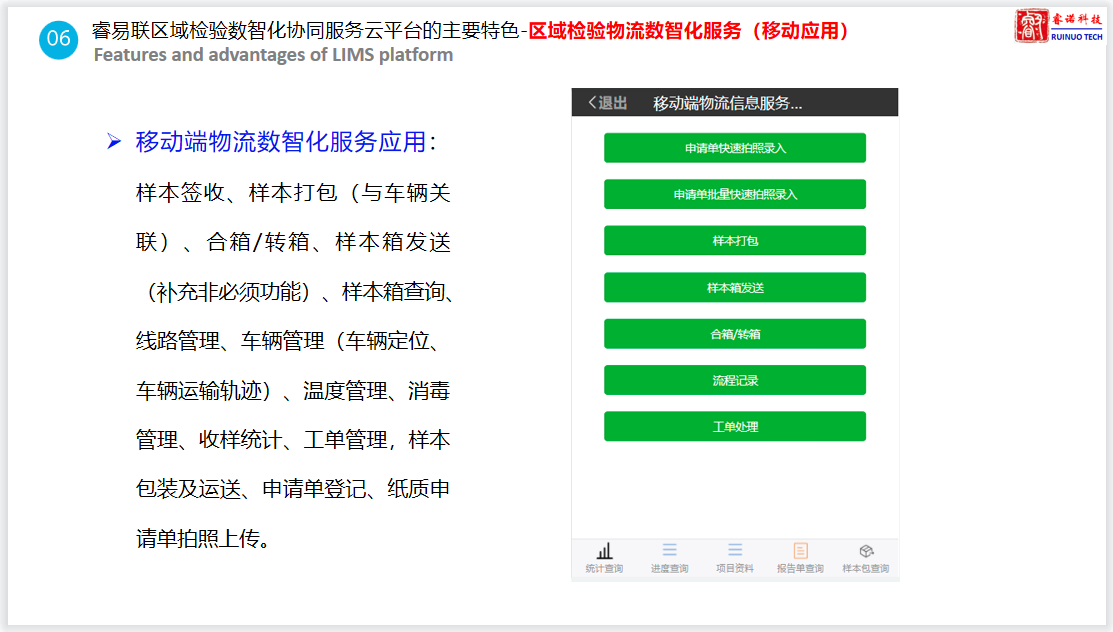Screen dimensions: 1113x632
Task: Open 流程记录 from the menu
Action: pos(734,380)
